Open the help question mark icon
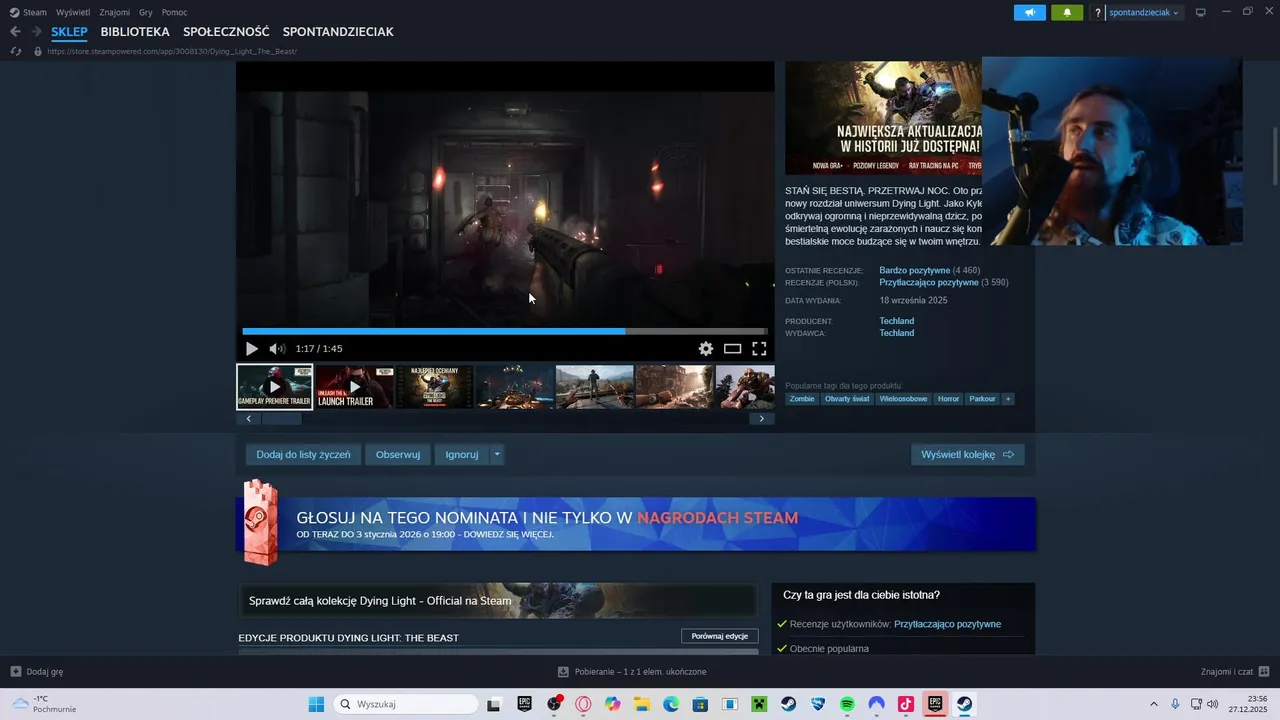Viewport: 1280px width, 720px height. point(1098,13)
